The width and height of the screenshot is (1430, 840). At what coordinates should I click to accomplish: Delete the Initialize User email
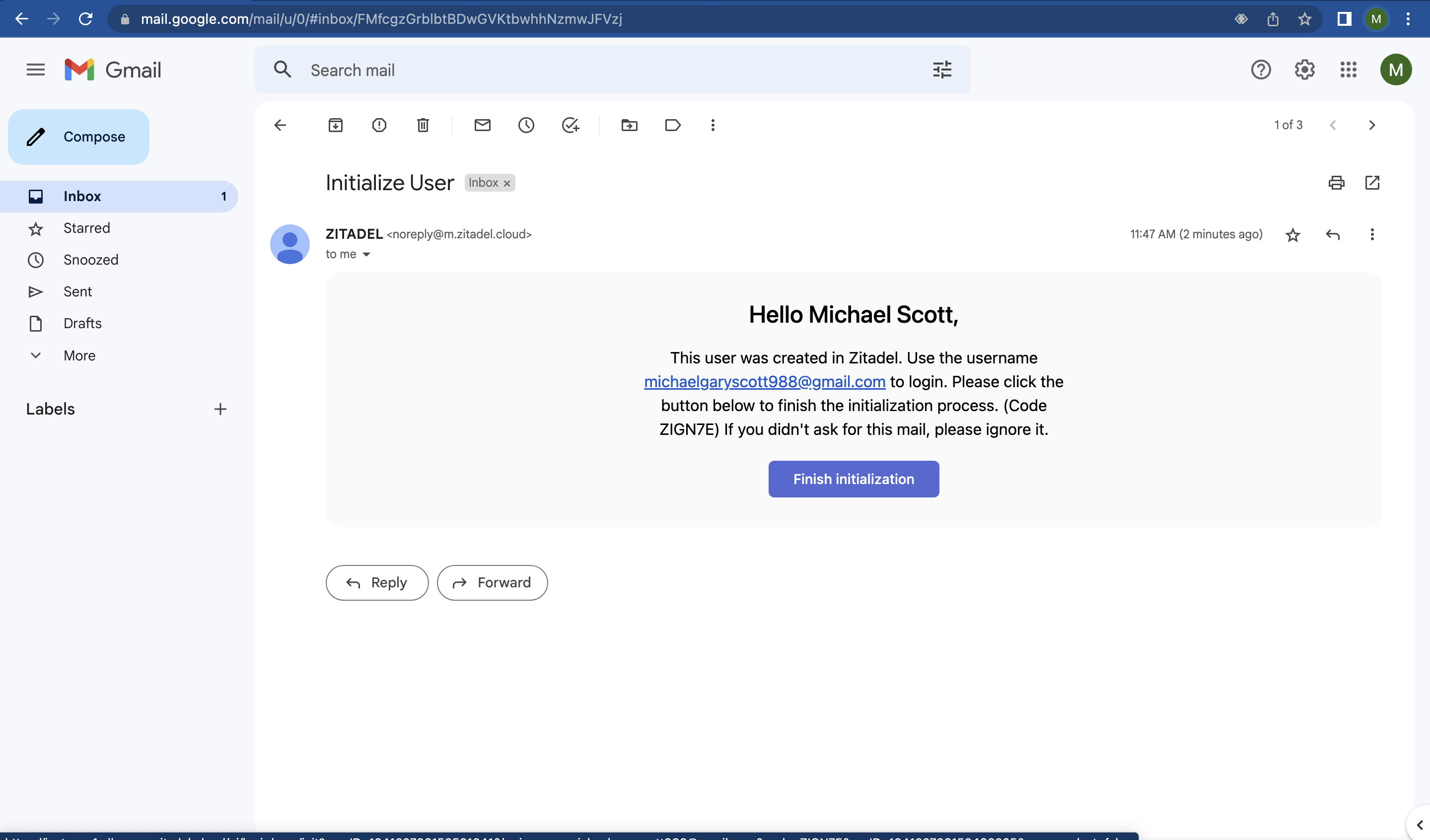[423, 125]
